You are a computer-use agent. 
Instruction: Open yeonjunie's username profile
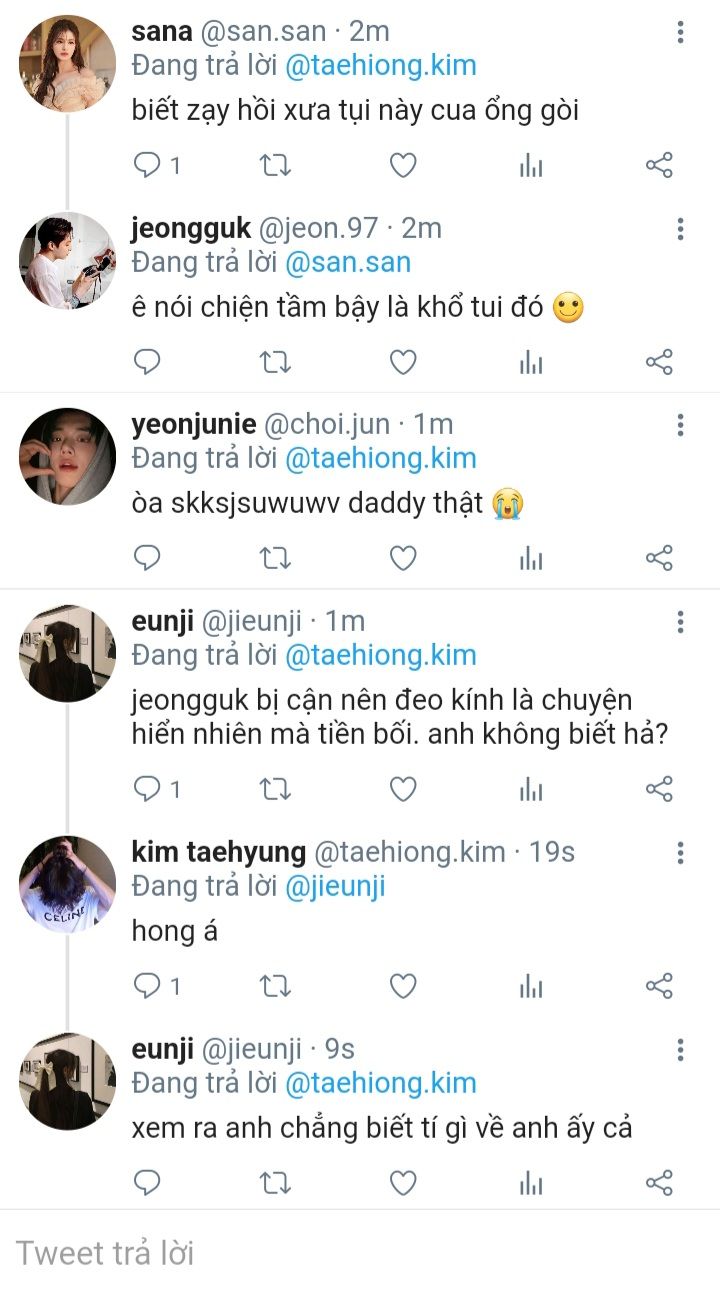(193, 425)
